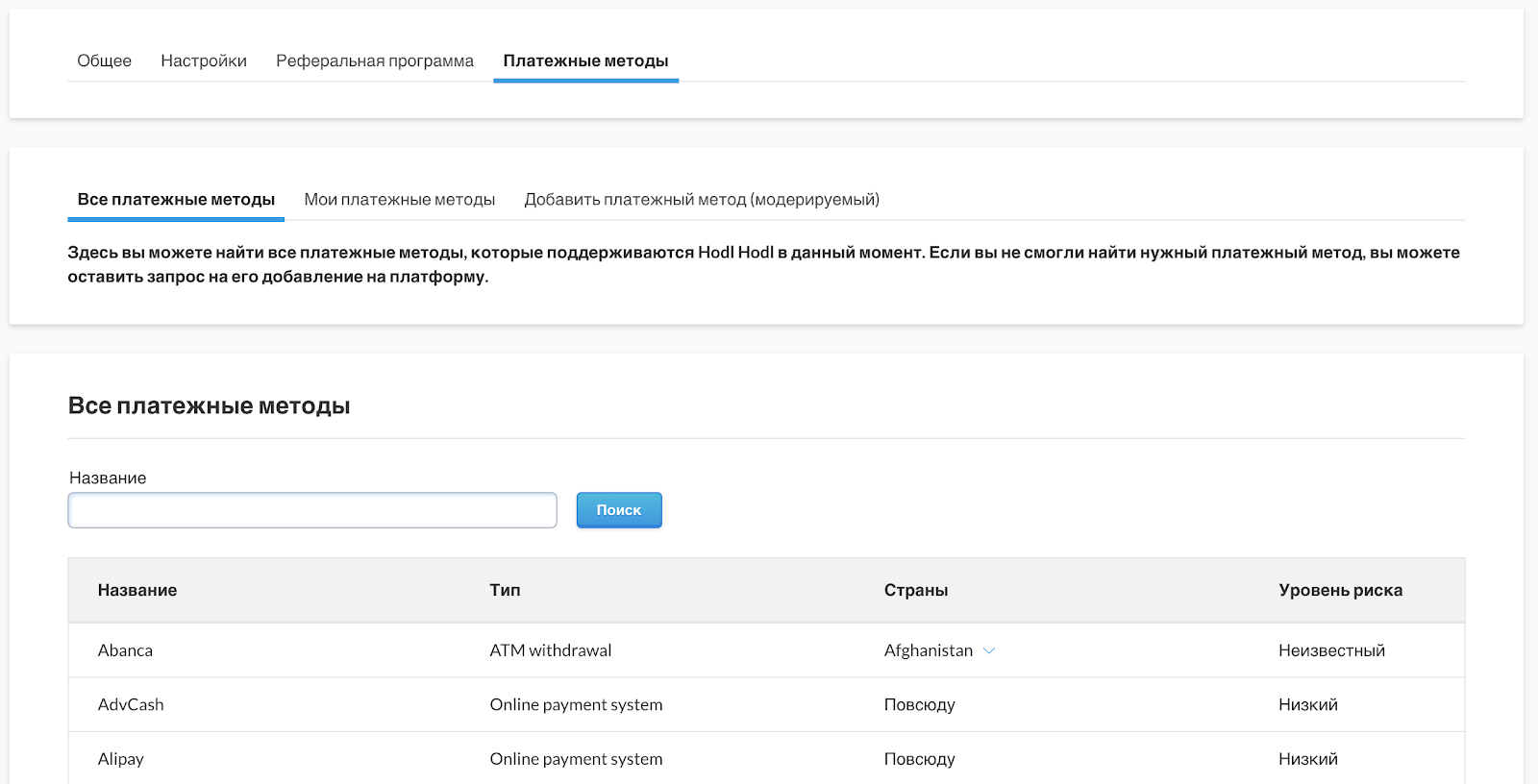Open the Реферальная программа tab

(375, 61)
